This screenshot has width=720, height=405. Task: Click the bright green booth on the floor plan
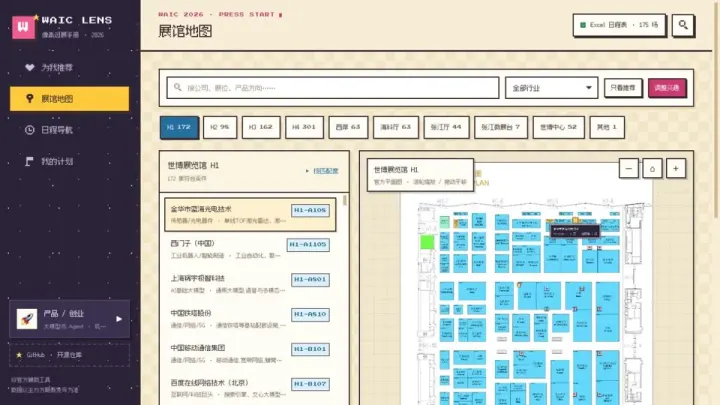pyautogui.click(x=427, y=242)
